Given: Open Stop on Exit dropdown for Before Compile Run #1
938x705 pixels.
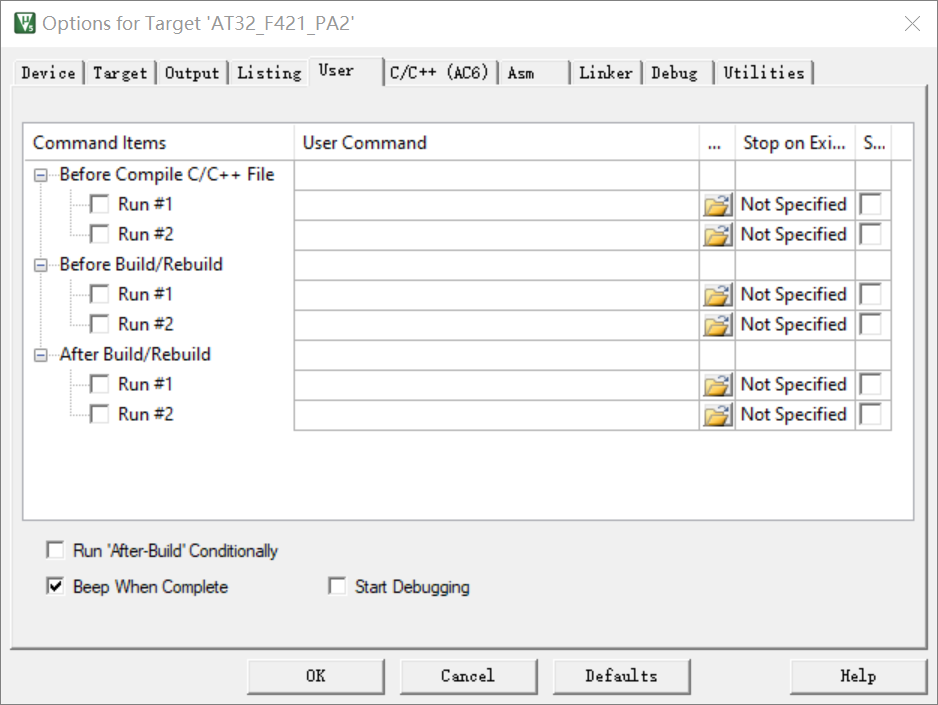Looking at the screenshot, I should pos(794,205).
